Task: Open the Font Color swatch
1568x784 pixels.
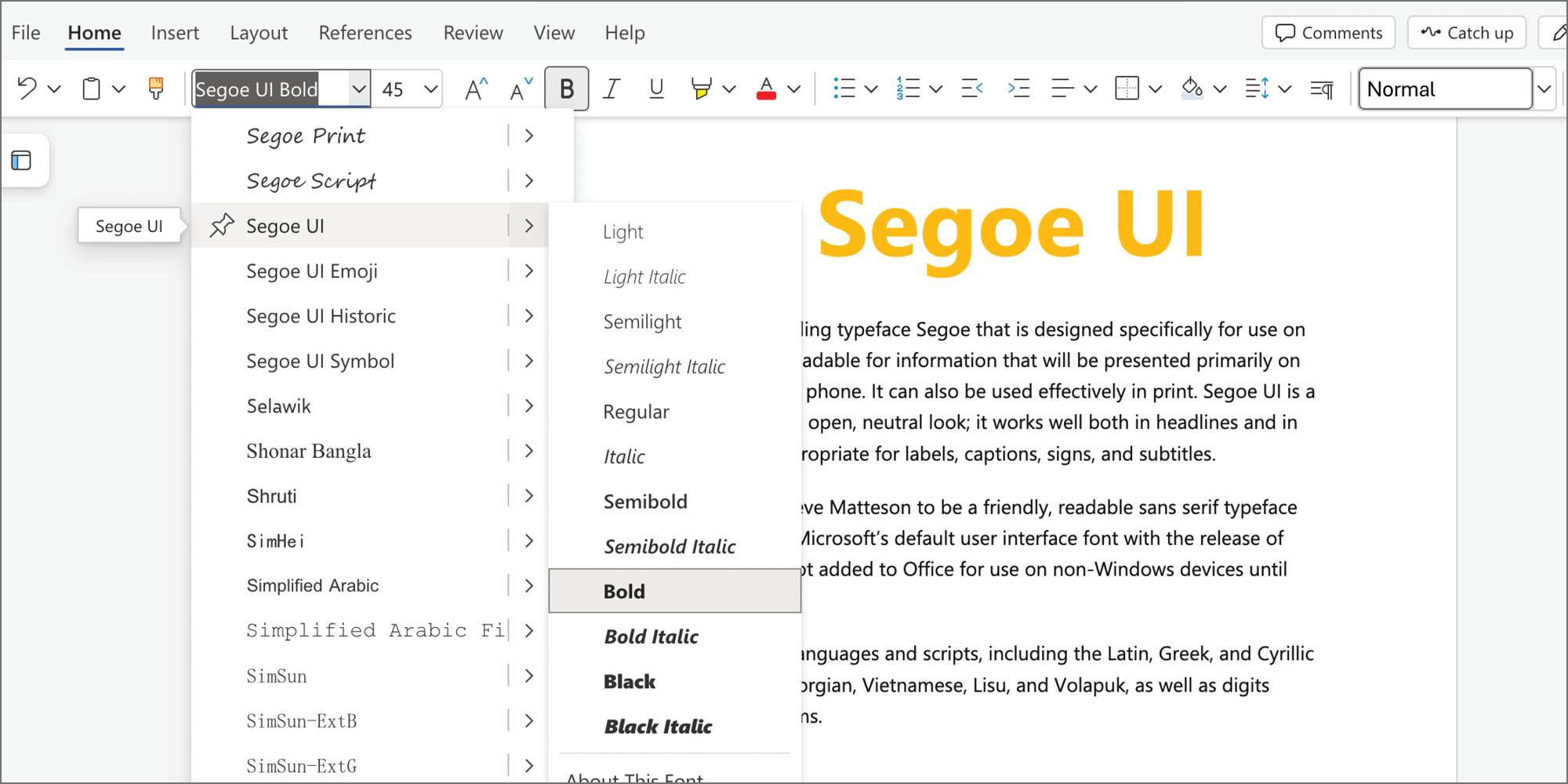Action: [767, 88]
